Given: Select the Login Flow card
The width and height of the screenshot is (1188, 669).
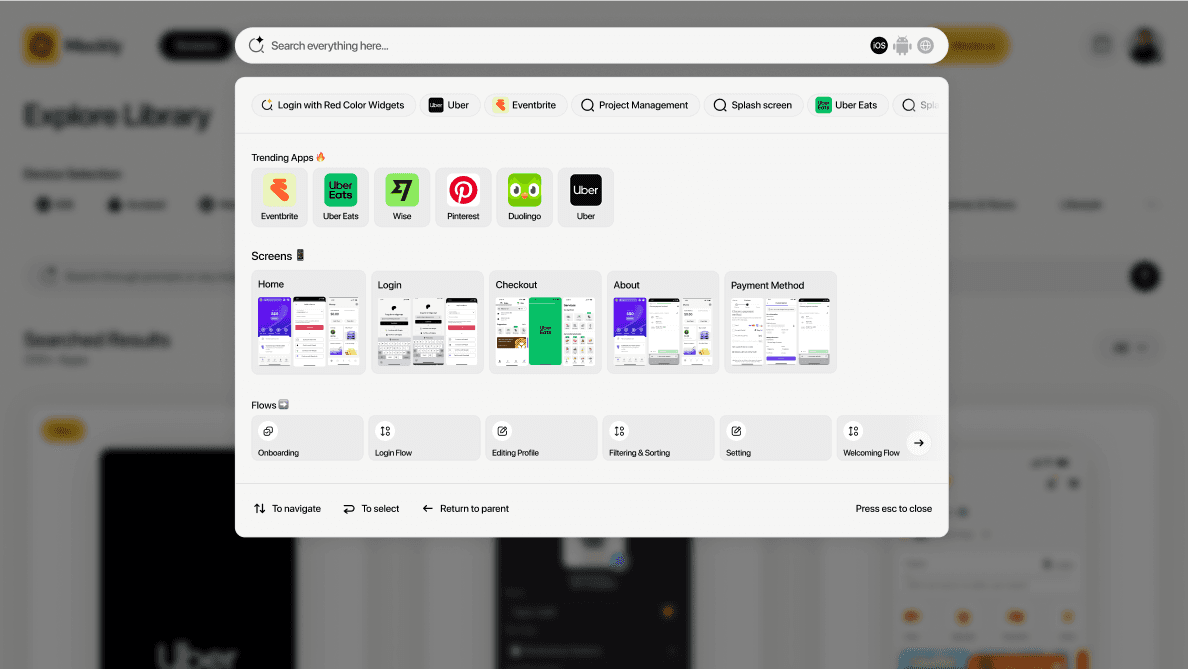Looking at the screenshot, I should coord(424,438).
